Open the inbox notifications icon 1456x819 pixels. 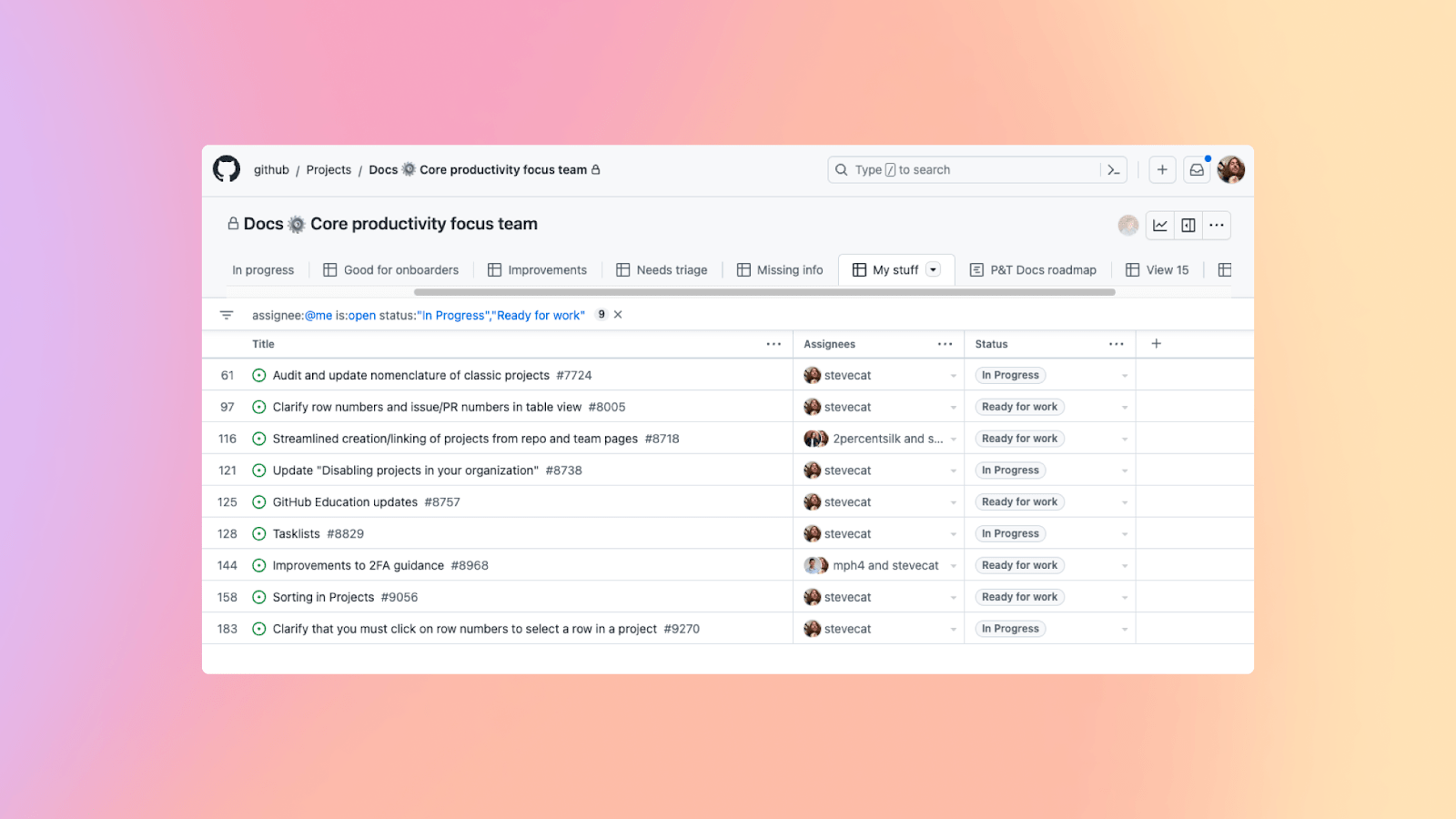click(x=1196, y=169)
